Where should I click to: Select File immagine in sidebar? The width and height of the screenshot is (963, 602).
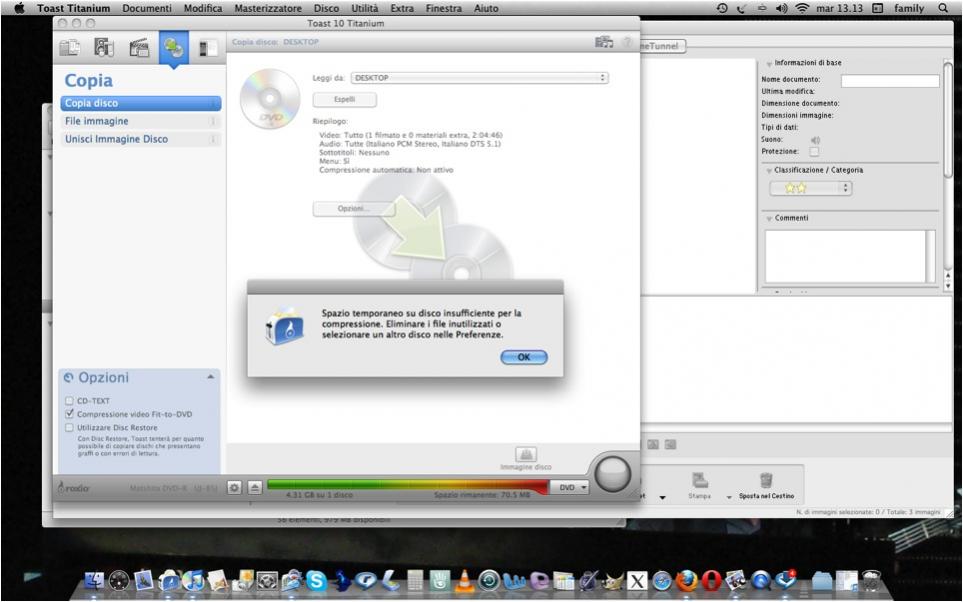coord(141,121)
